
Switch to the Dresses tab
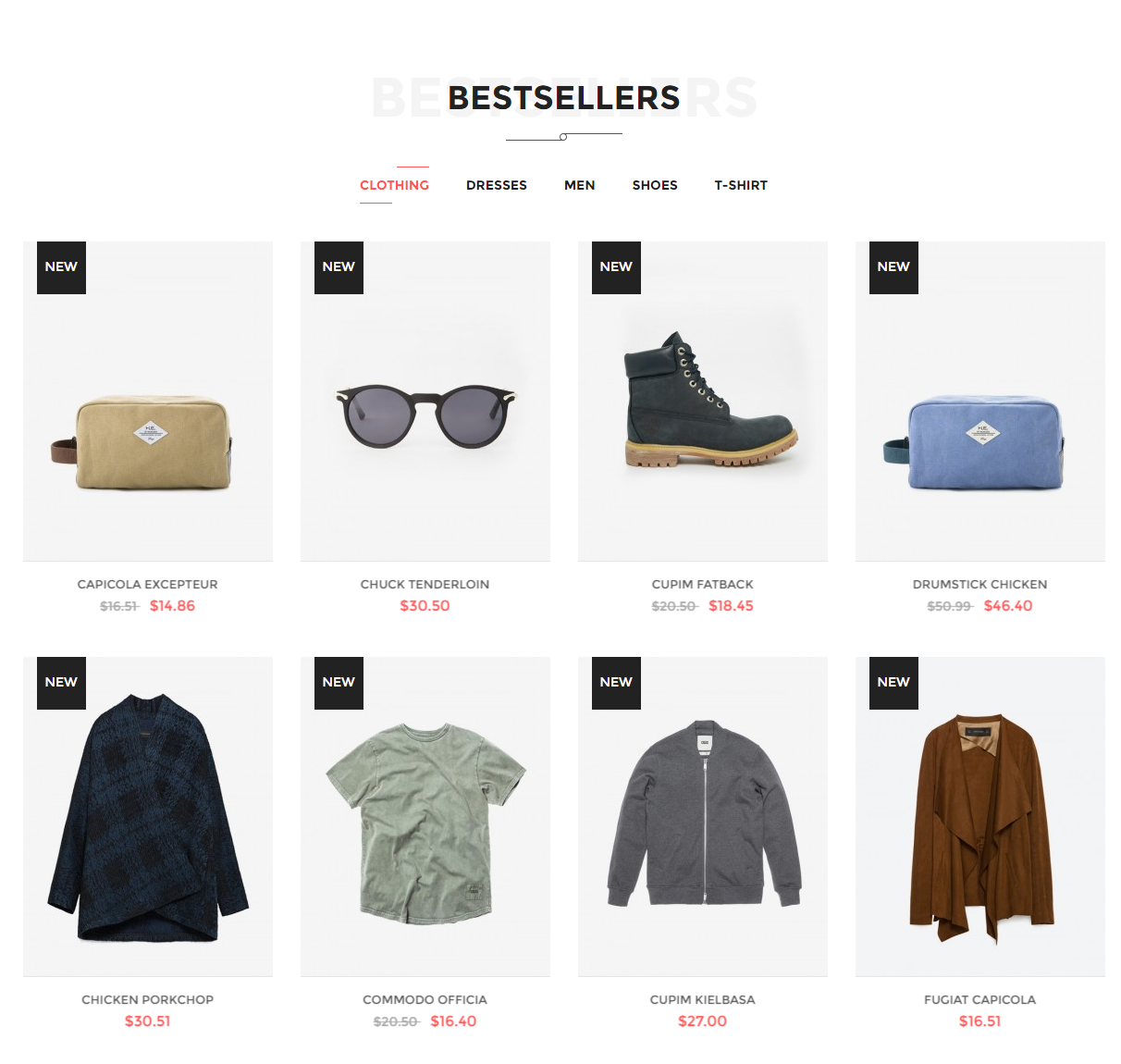click(x=497, y=185)
